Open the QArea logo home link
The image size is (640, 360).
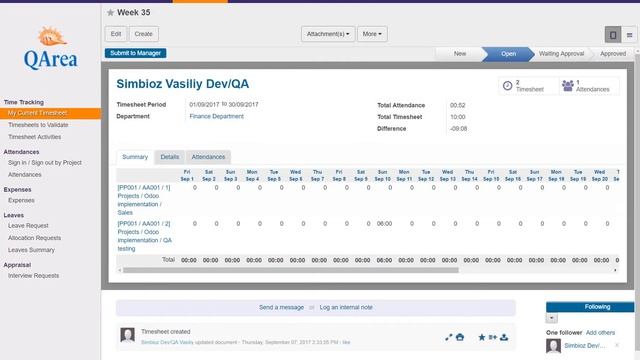(x=51, y=48)
